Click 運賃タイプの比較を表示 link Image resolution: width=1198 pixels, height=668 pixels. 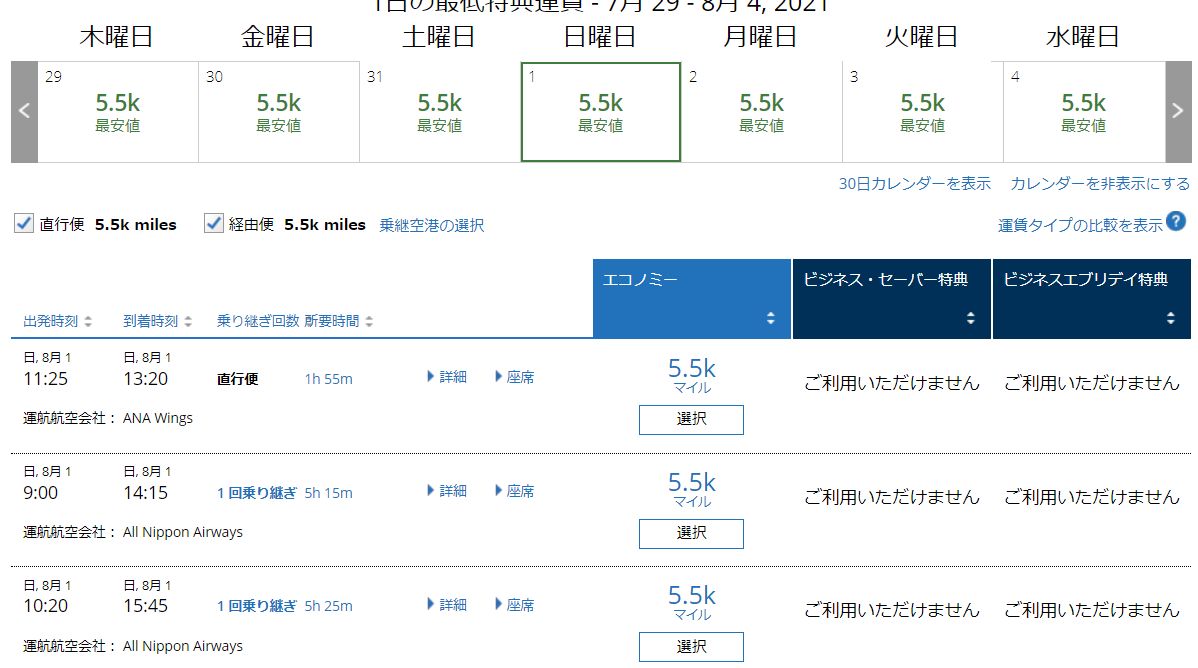[1080, 225]
